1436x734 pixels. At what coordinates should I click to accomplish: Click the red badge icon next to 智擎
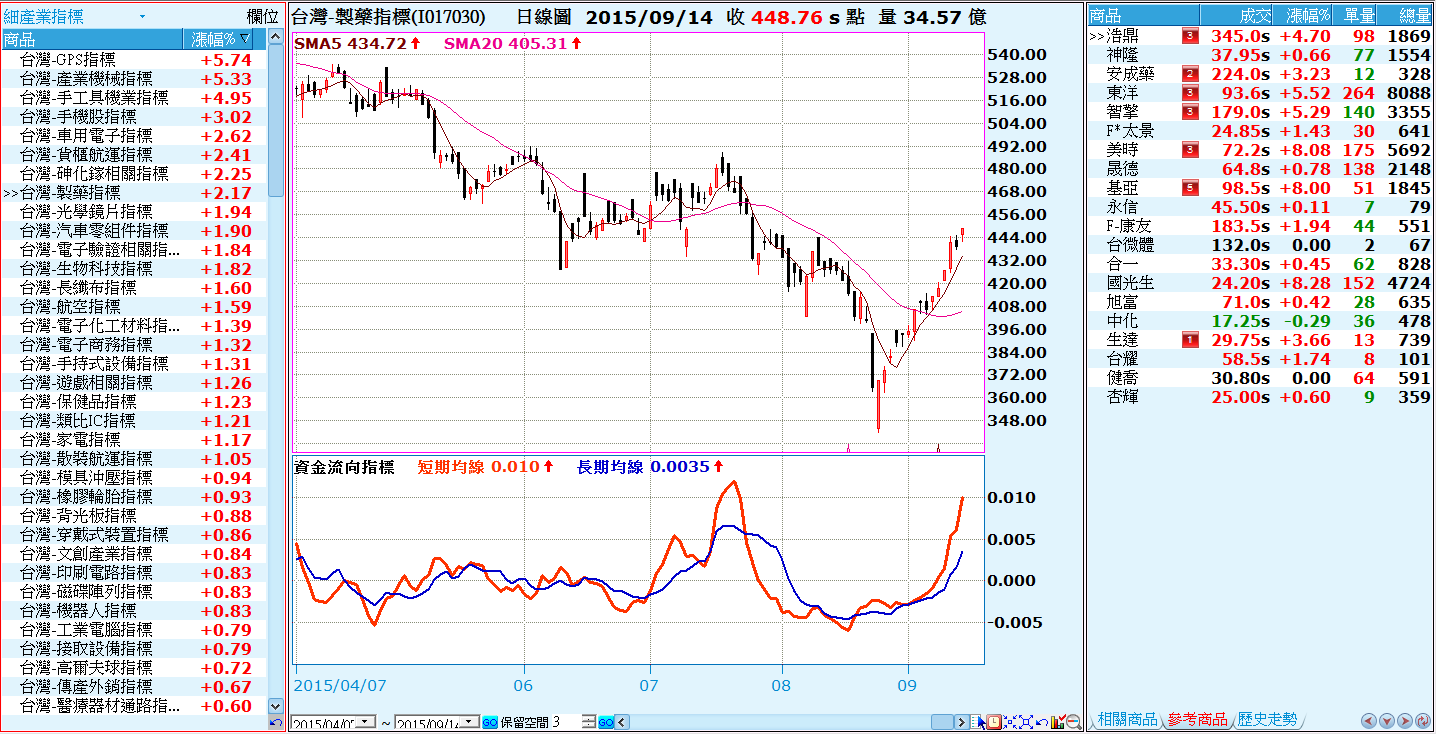coord(1190,112)
